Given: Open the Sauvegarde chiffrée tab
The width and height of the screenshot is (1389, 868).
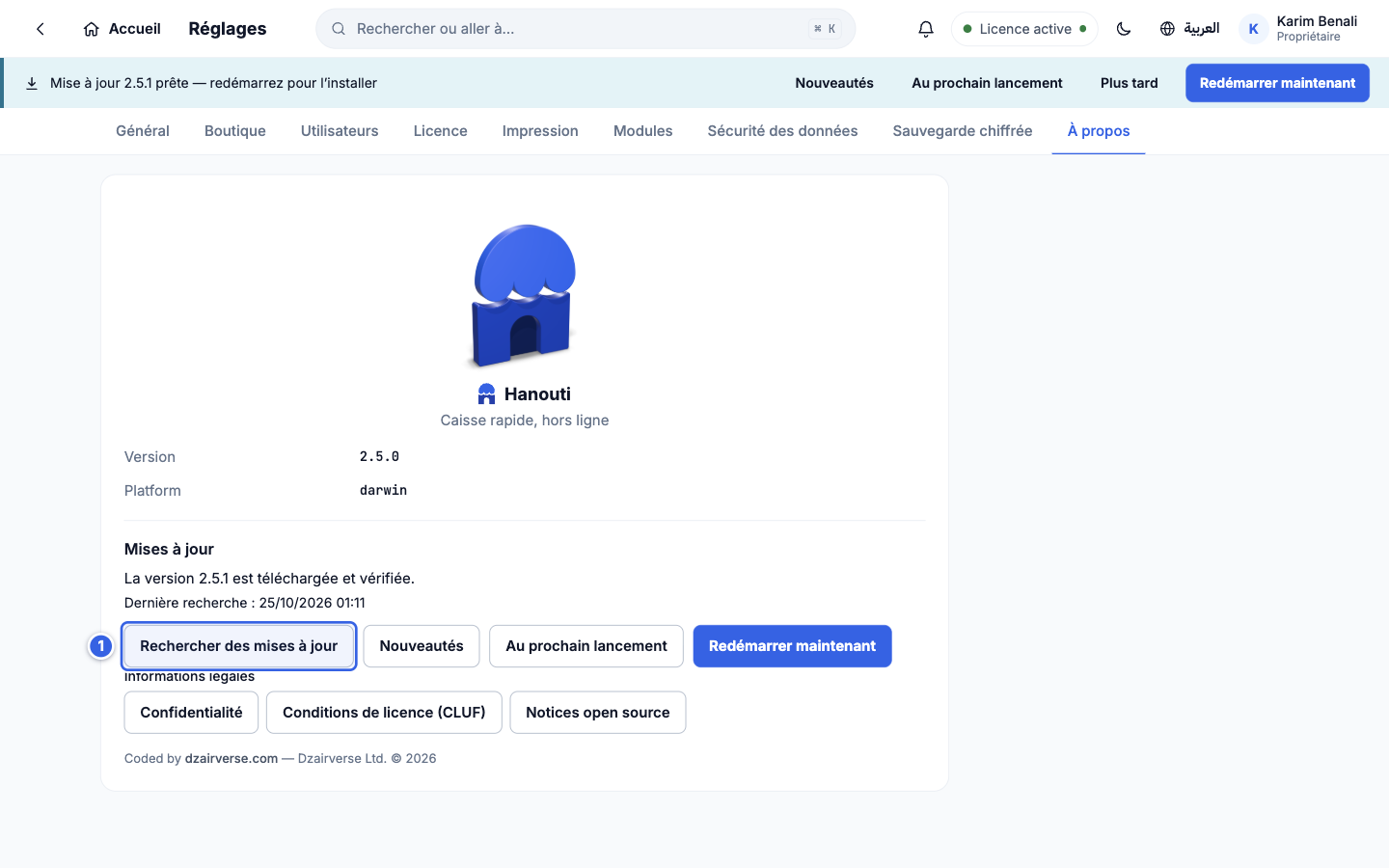Looking at the screenshot, I should 963,131.
